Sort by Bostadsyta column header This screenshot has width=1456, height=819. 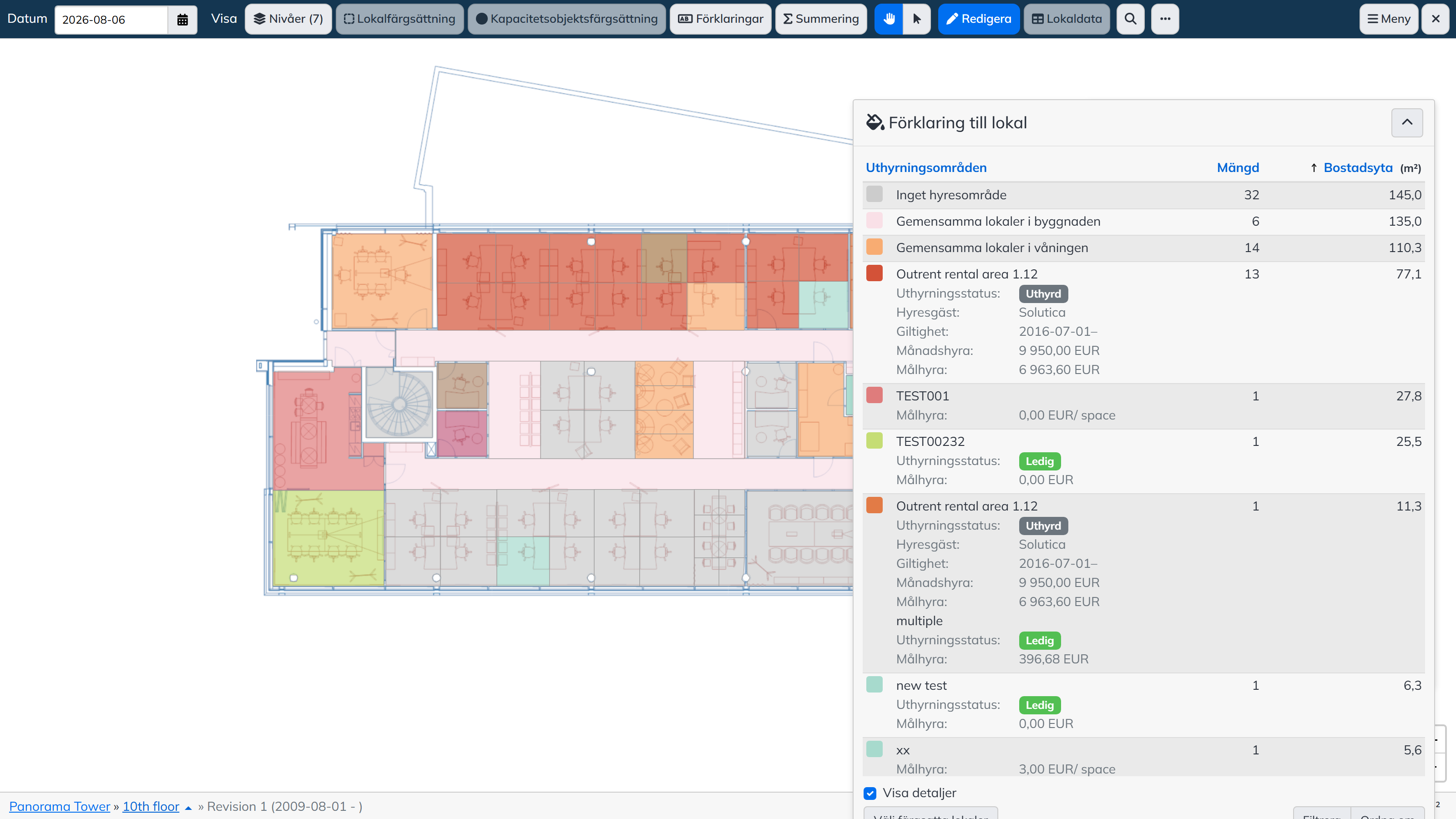1358,168
